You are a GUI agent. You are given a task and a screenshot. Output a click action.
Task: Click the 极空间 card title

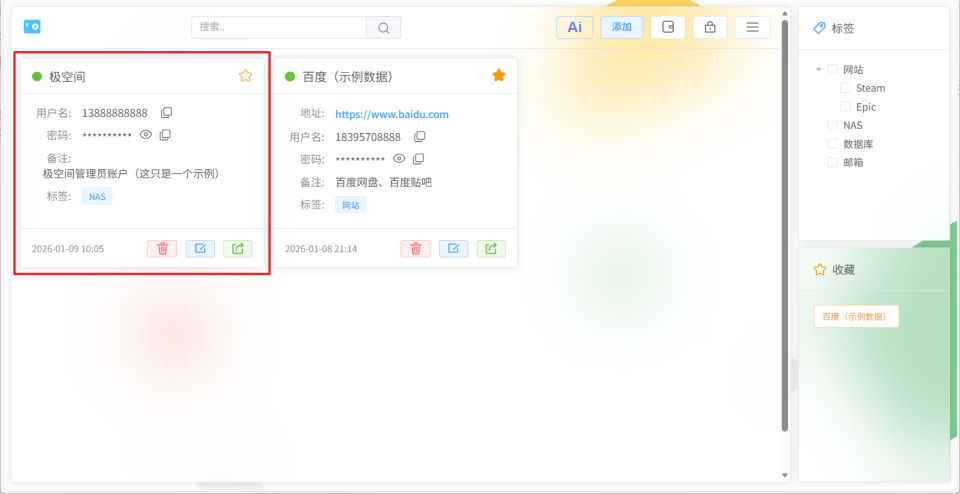tap(67, 77)
